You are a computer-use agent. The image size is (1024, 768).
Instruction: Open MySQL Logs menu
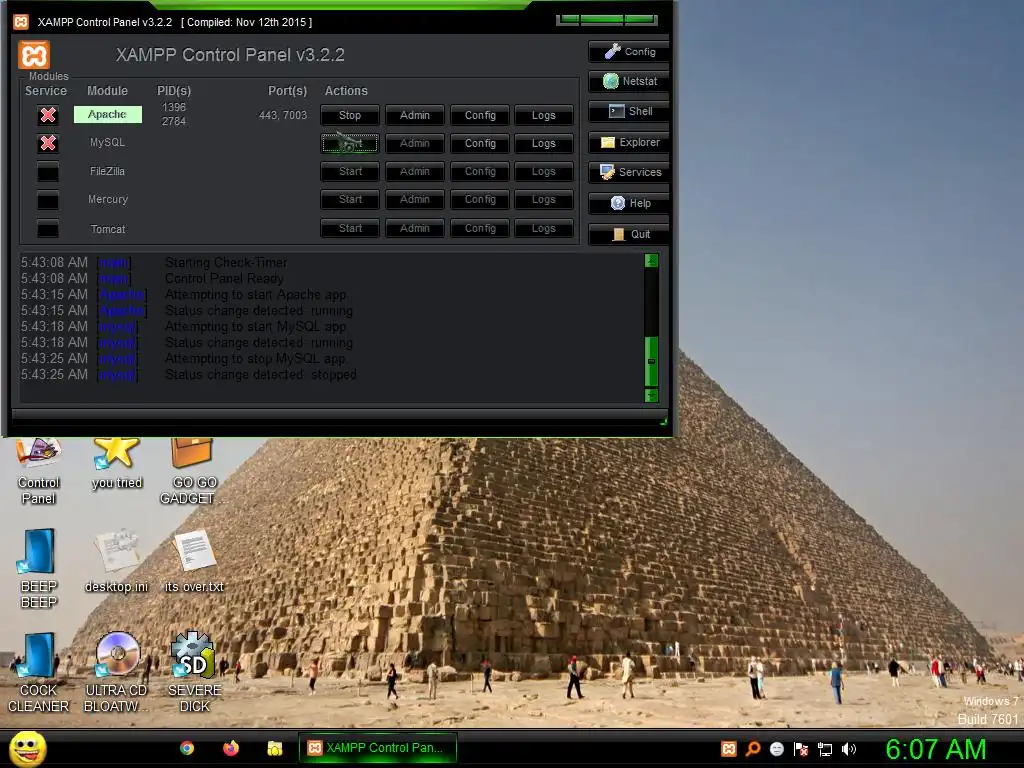pos(543,143)
